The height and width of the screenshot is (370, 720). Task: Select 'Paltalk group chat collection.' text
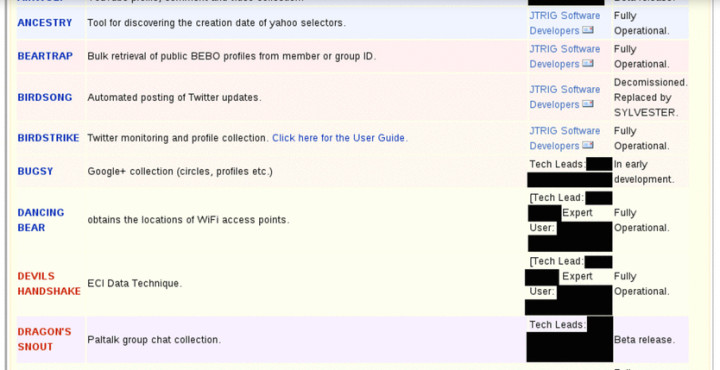[x=154, y=340]
